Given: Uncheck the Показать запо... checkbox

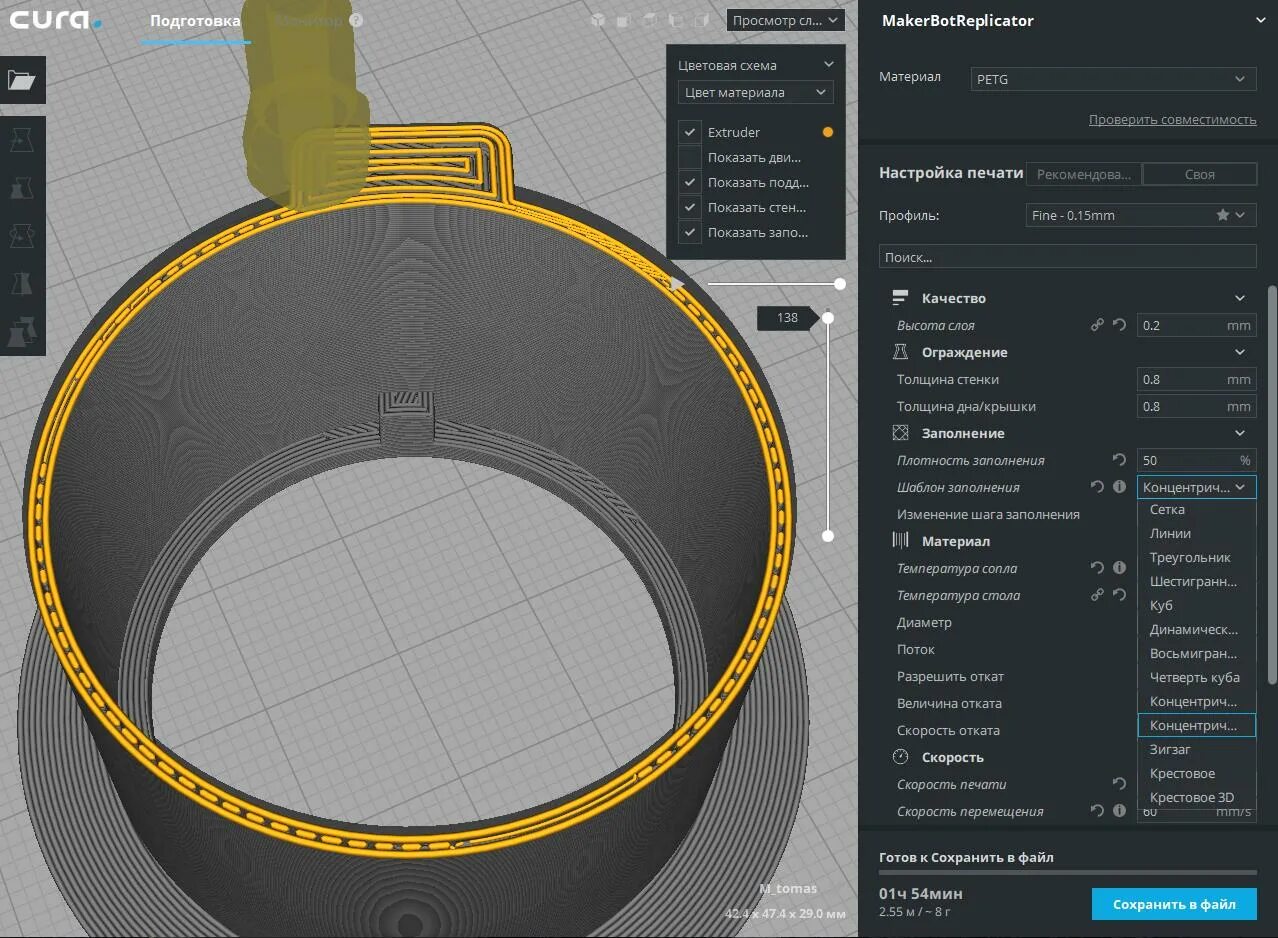Looking at the screenshot, I should (x=689, y=232).
